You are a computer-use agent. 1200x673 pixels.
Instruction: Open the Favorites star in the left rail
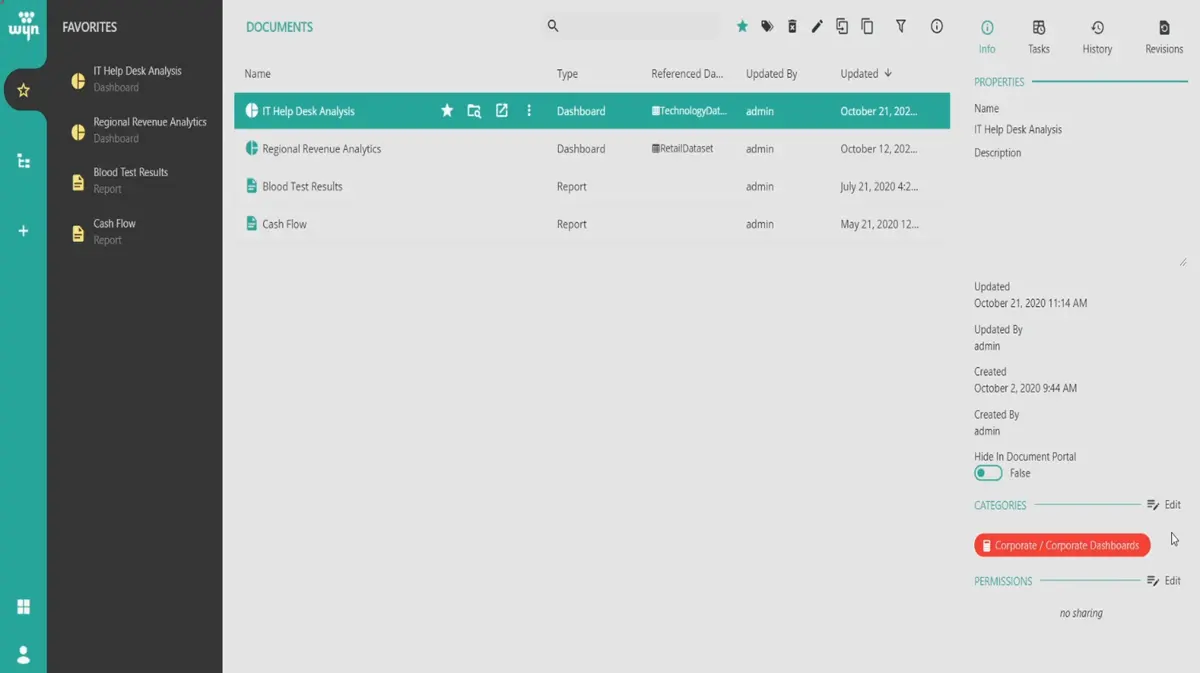pos(23,91)
